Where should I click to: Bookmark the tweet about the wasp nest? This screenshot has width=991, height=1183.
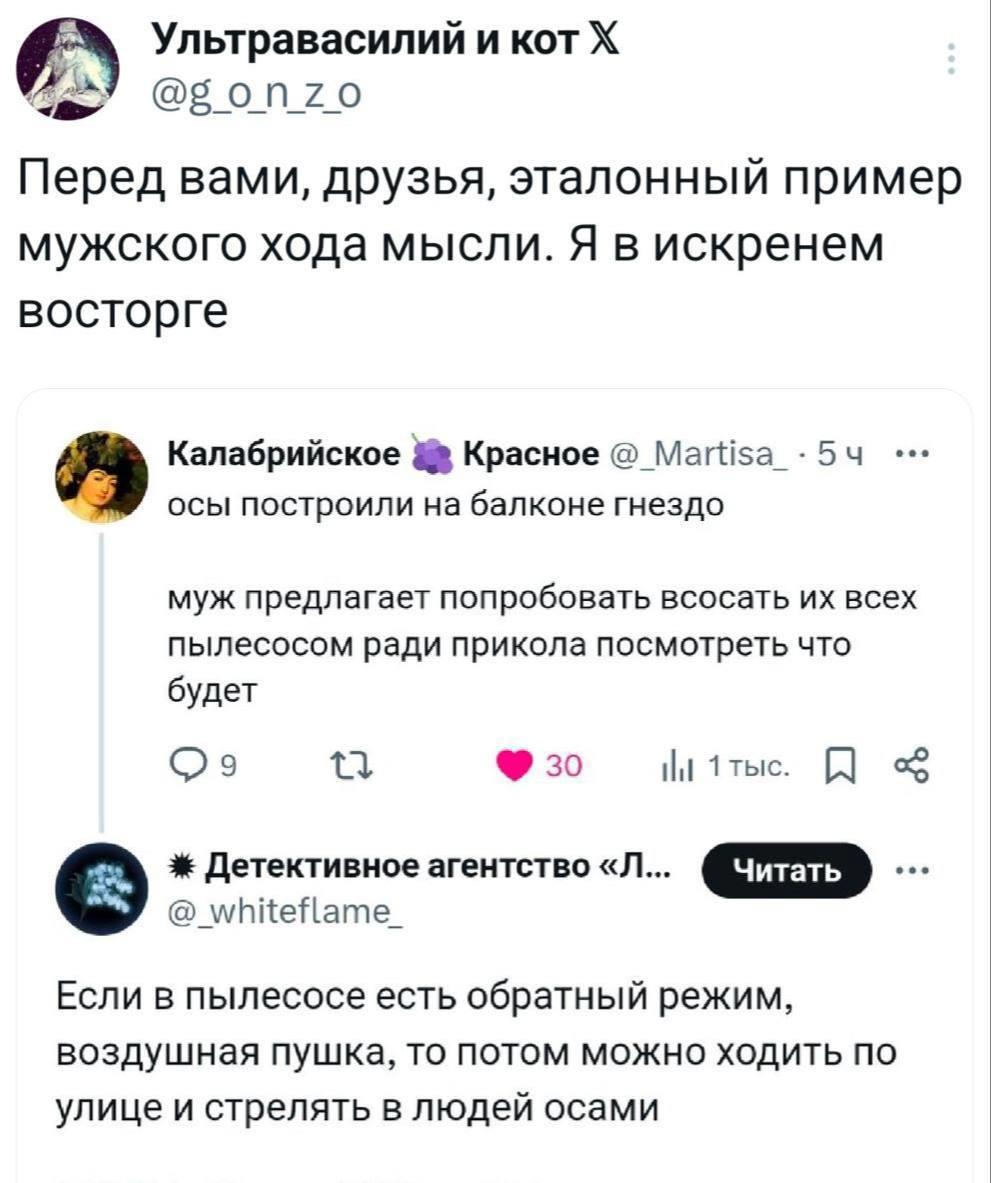pos(833,767)
